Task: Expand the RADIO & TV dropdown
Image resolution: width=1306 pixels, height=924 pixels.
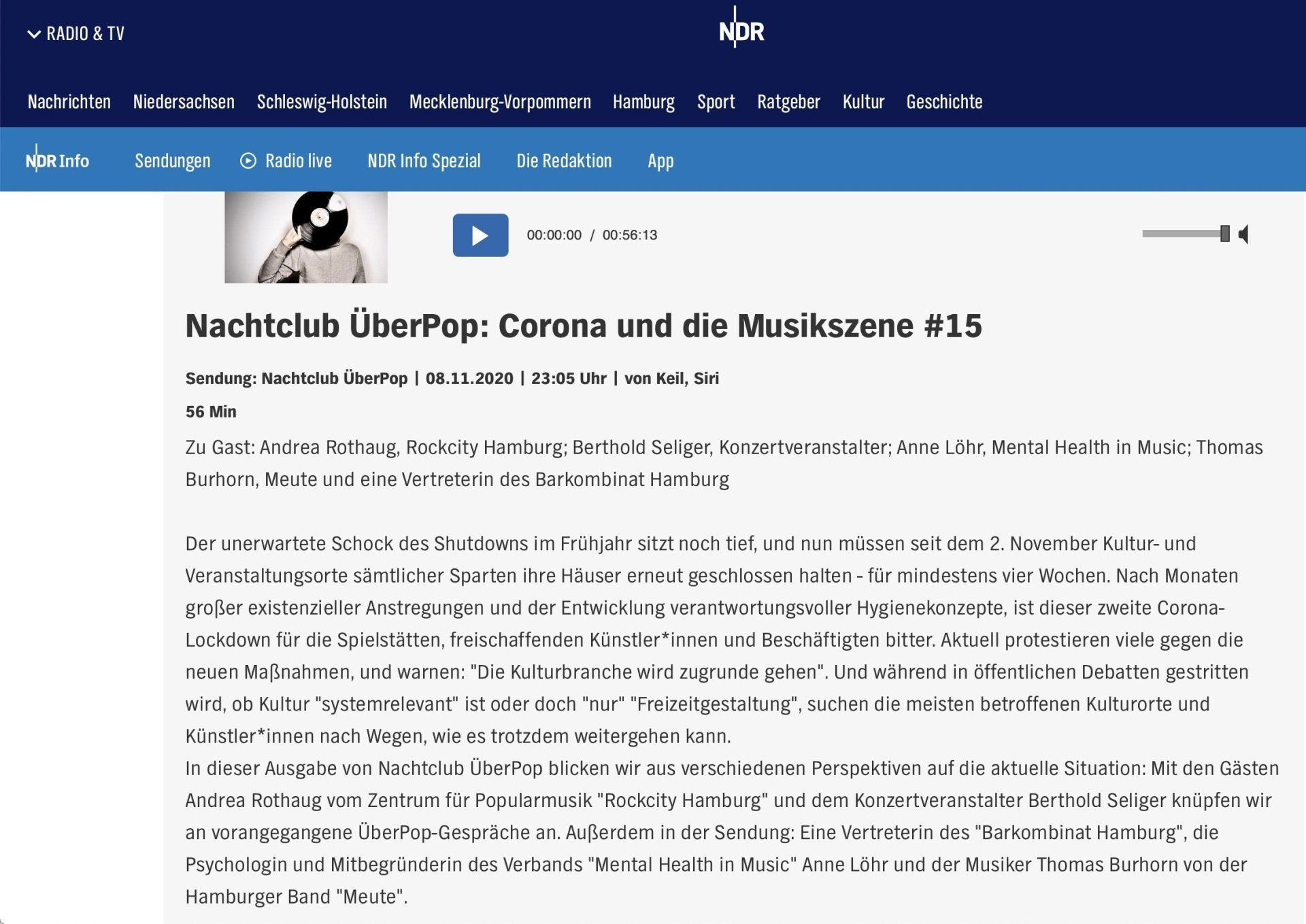Action: tap(76, 33)
